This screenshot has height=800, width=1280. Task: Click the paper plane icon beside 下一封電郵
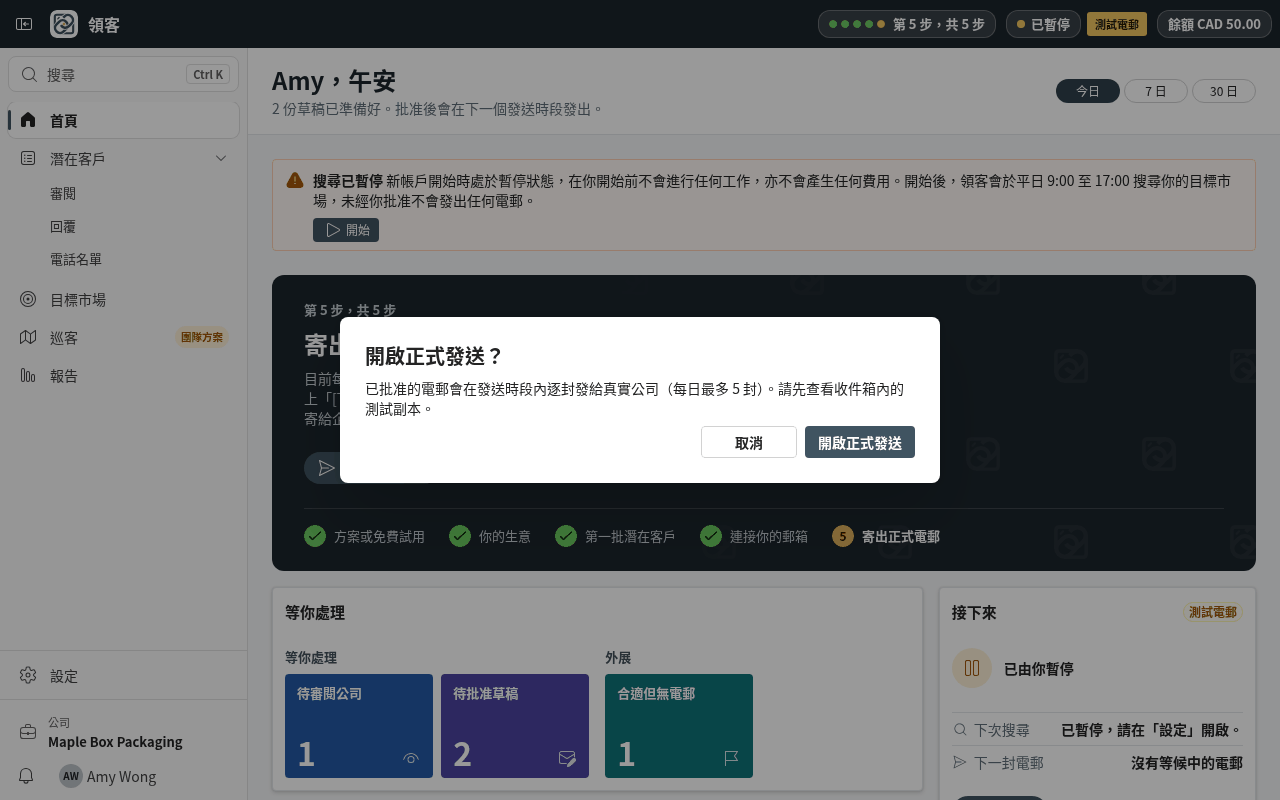[x=960, y=762]
